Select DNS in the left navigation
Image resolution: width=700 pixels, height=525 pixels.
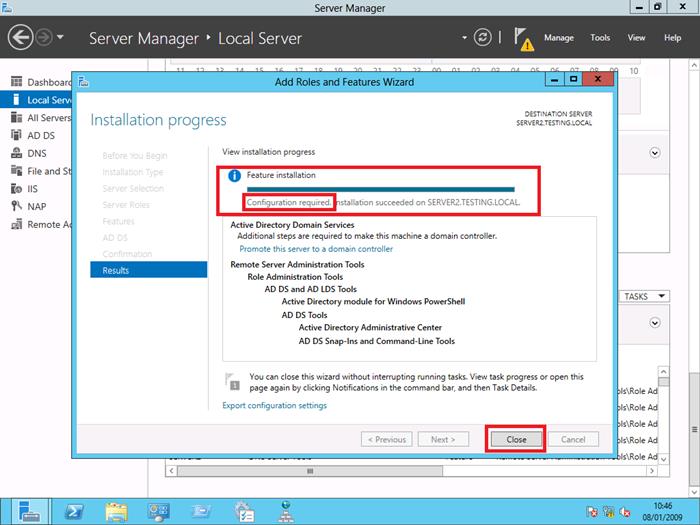[x=37, y=154]
